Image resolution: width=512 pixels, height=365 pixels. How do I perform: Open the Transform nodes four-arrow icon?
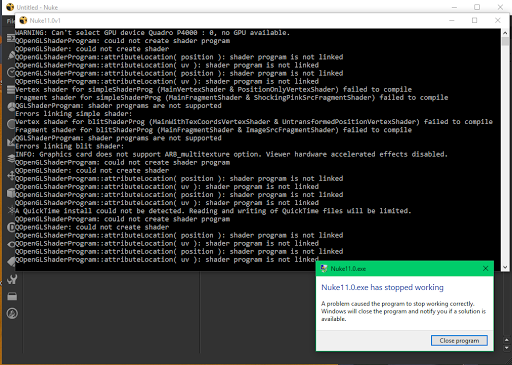tap(11, 176)
